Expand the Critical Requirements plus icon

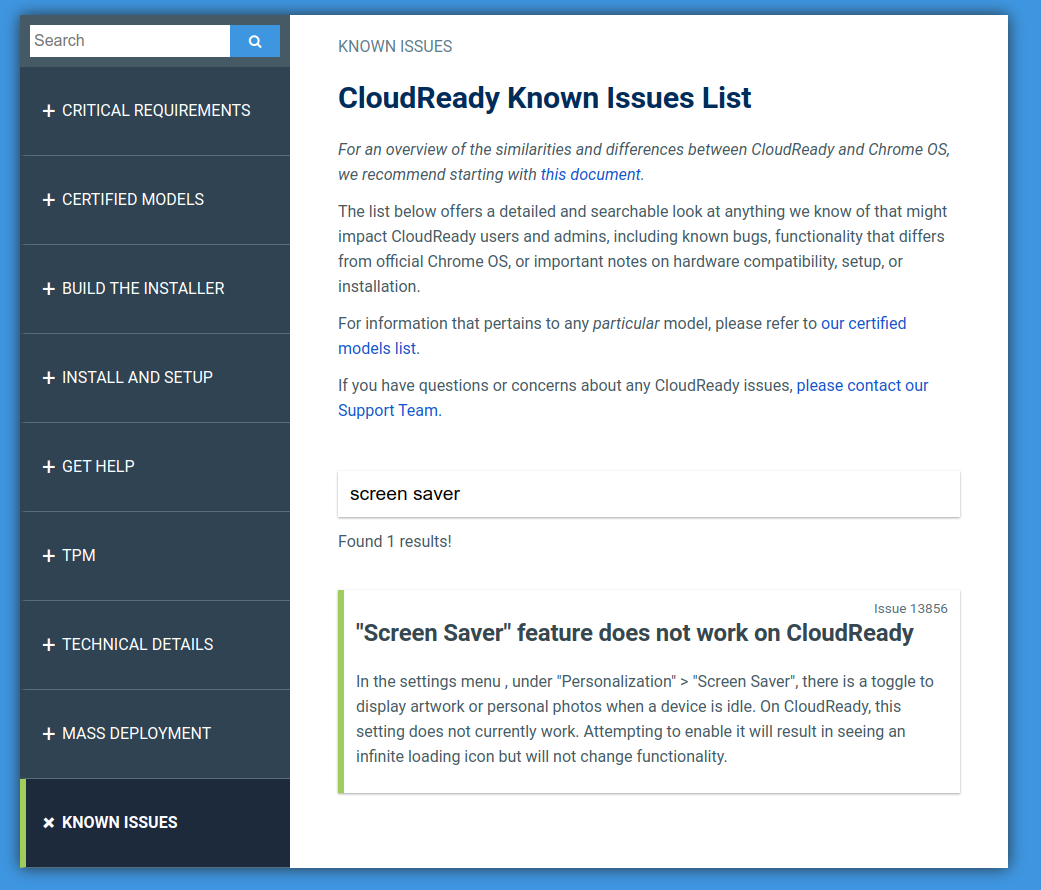tap(48, 111)
